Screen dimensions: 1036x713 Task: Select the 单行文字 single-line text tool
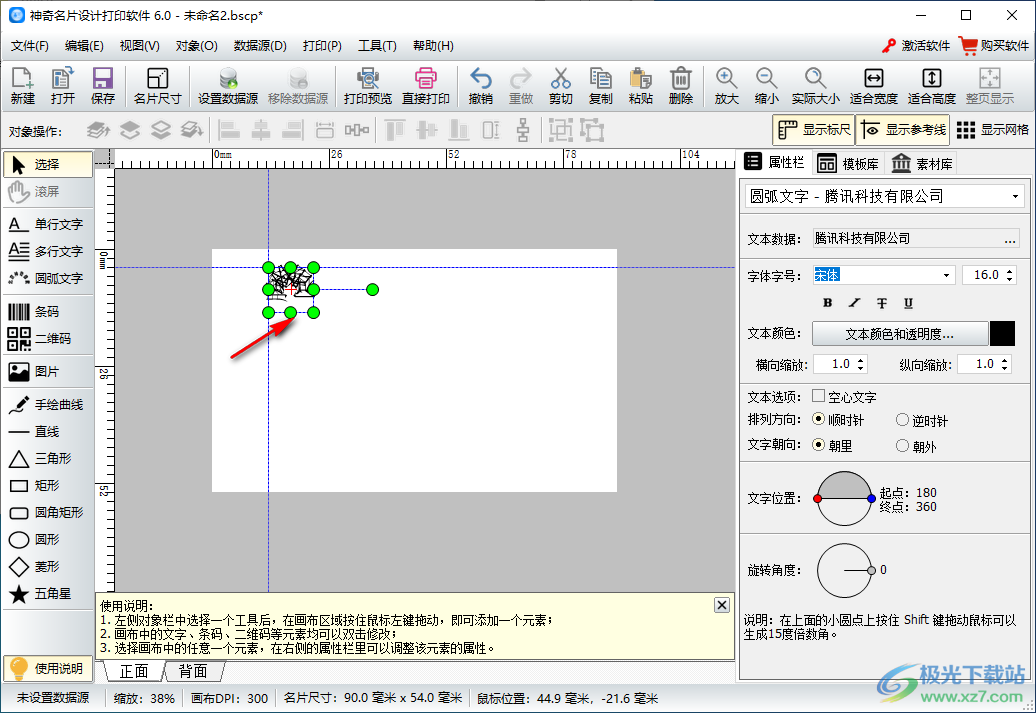click(x=48, y=225)
